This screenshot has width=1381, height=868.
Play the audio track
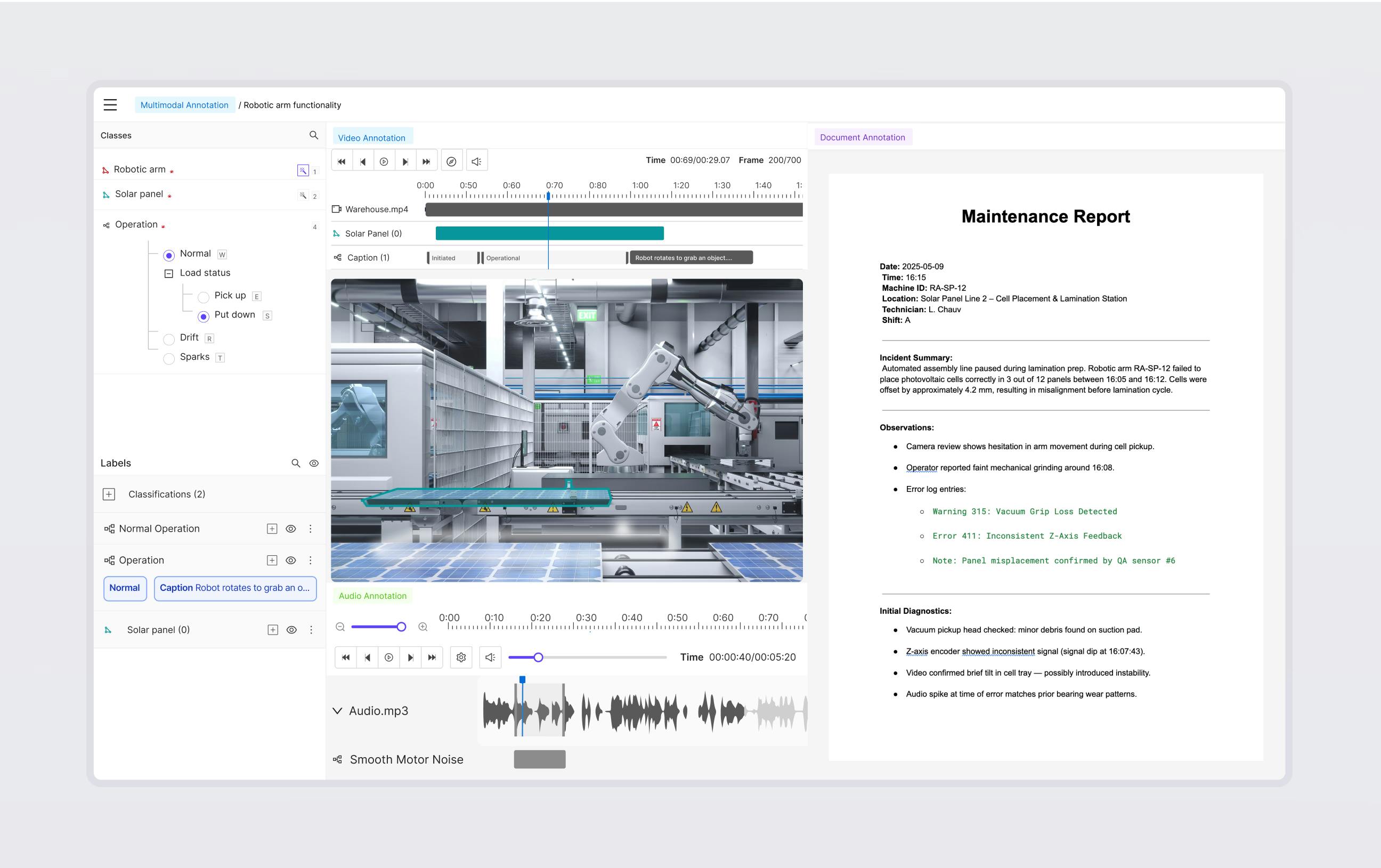tap(389, 658)
